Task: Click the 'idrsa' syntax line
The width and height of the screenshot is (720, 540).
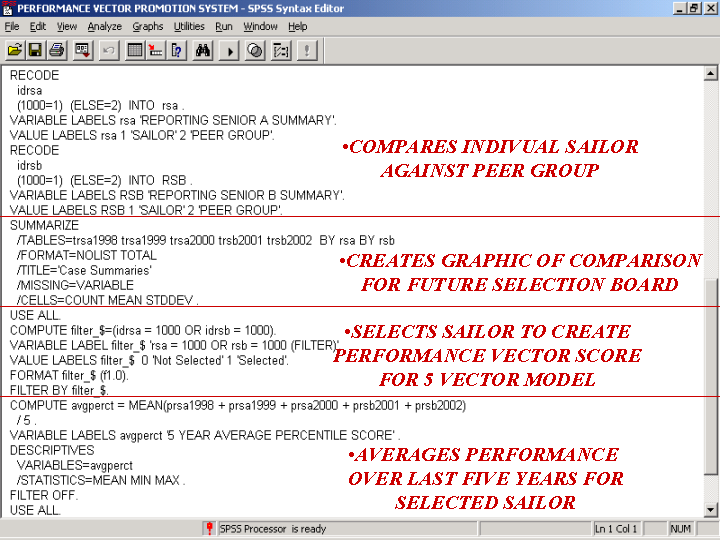Action: tap(29, 90)
